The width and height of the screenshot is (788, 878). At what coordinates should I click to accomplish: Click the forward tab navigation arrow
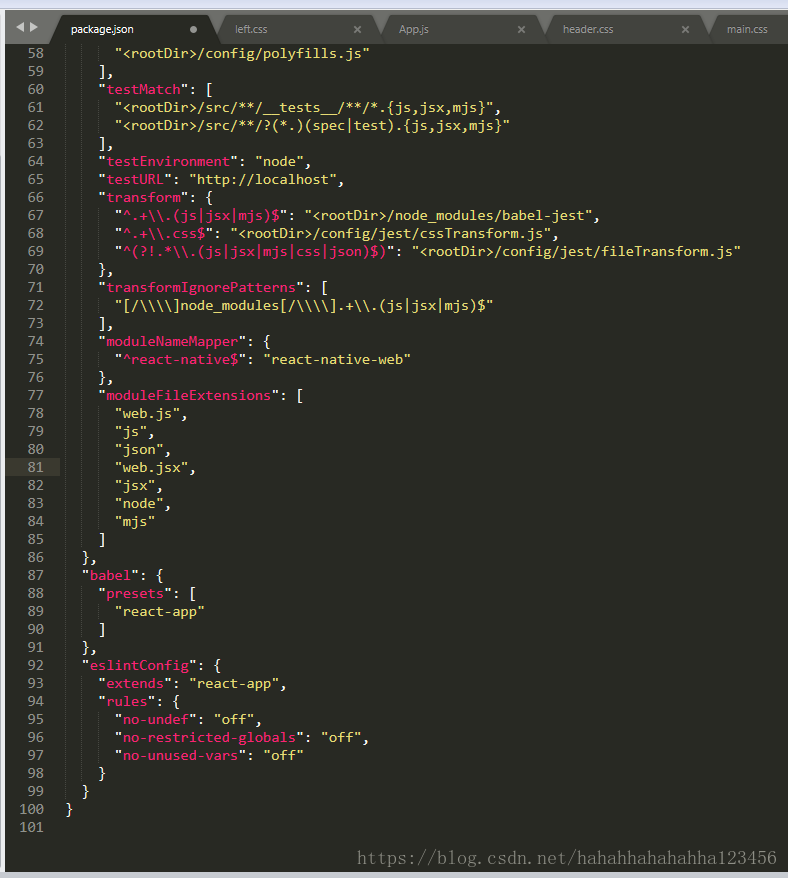[x=34, y=27]
